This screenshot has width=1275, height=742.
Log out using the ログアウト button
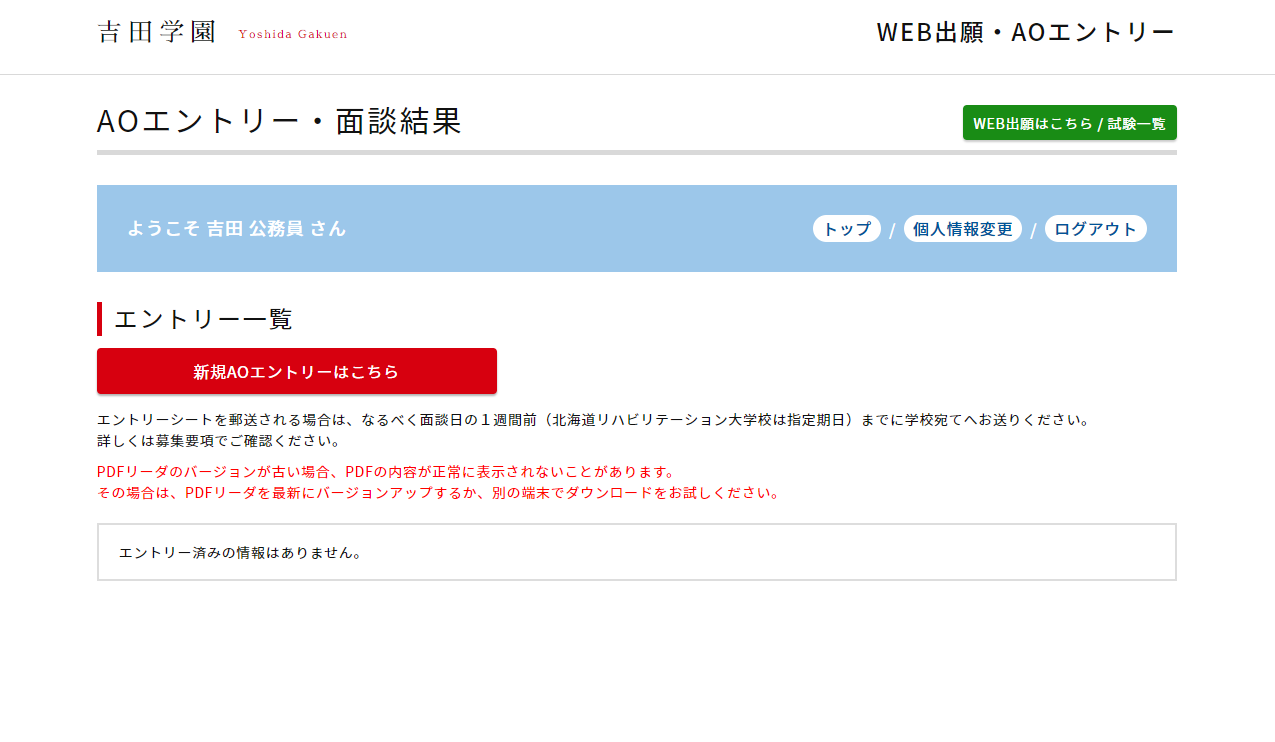1095,229
